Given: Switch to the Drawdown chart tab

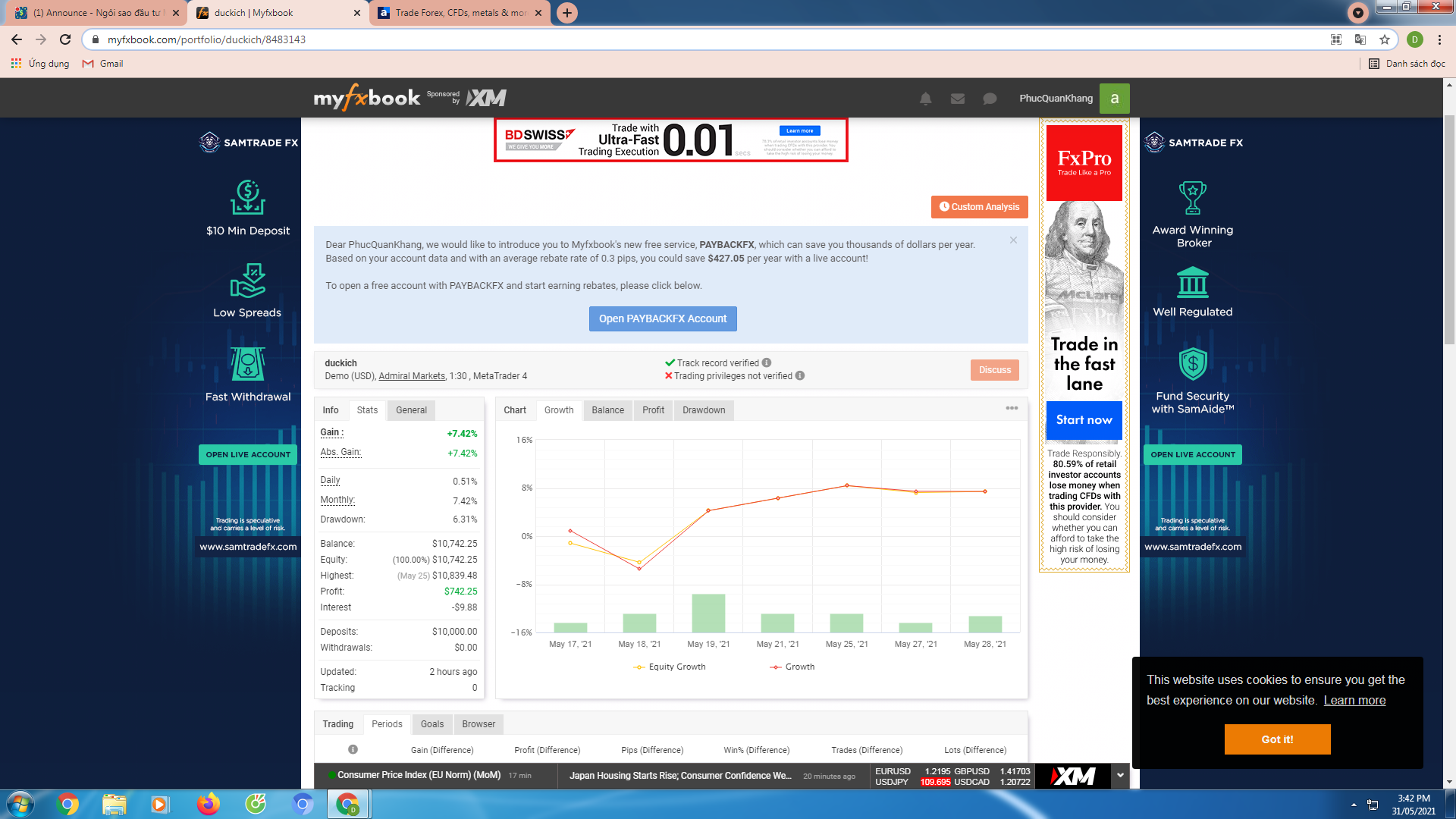Looking at the screenshot, I should pyautogui.click(x=703, y=410).
